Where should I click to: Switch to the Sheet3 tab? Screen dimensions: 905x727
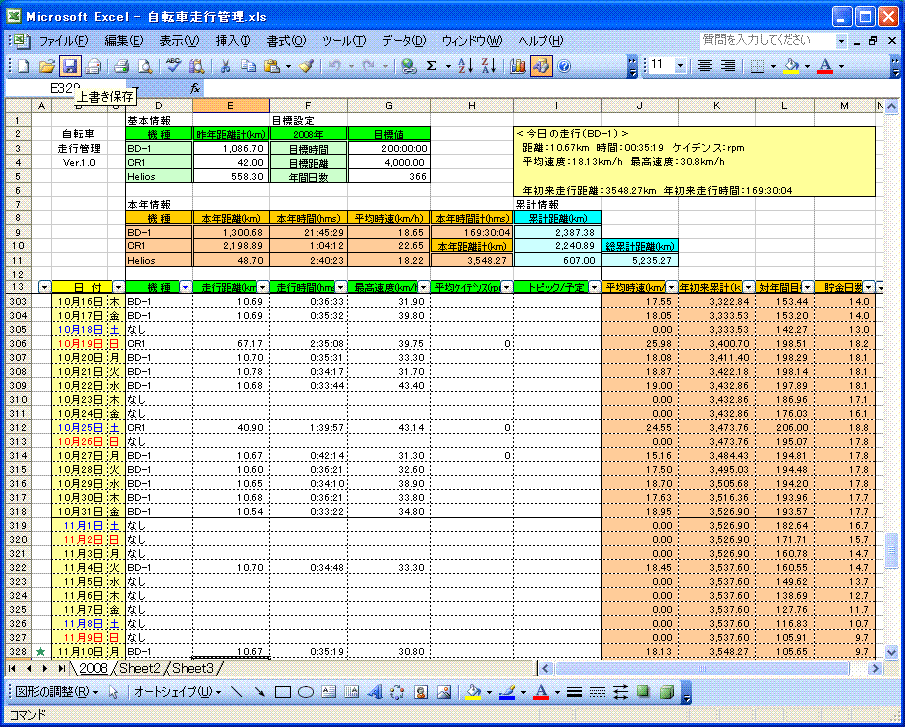pos(192,668)
